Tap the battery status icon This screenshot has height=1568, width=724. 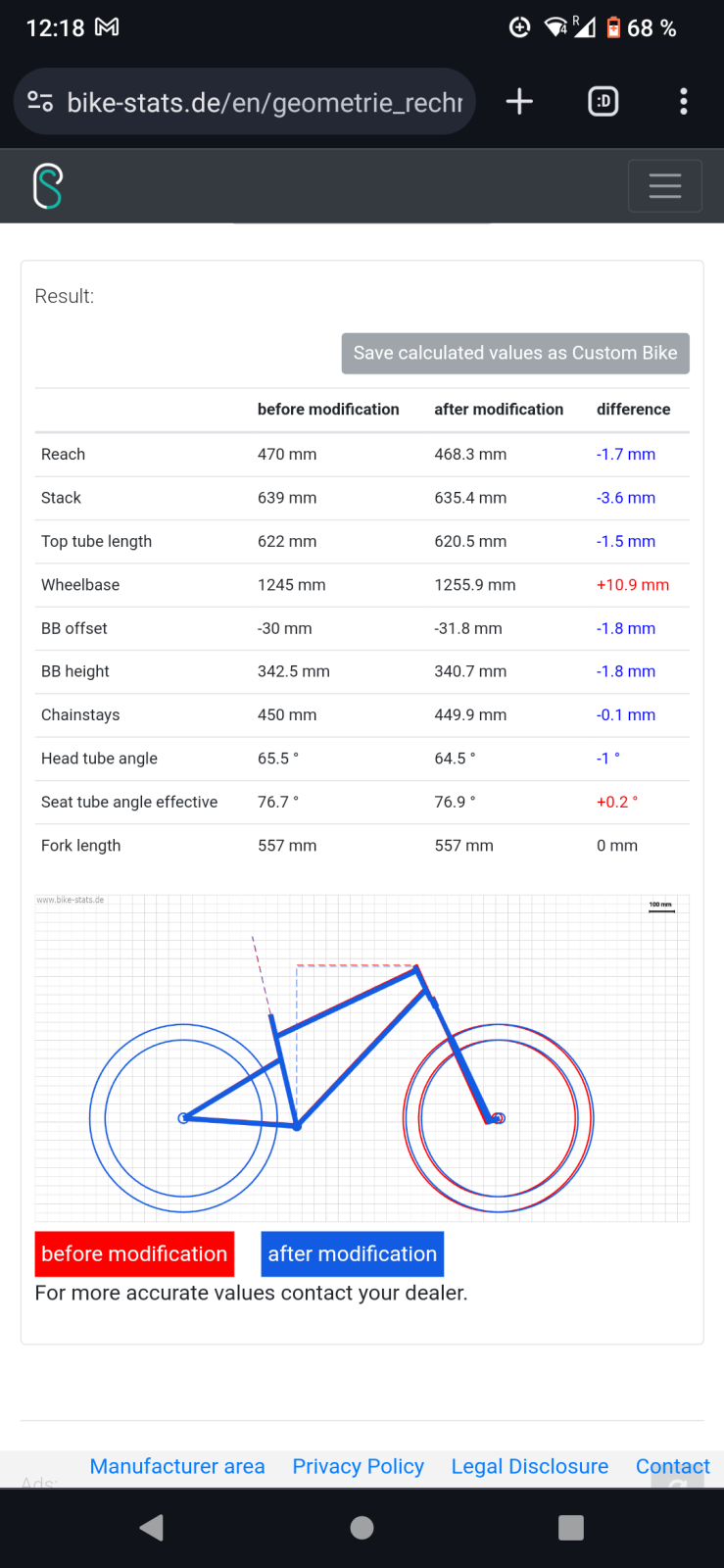(613, 27)
